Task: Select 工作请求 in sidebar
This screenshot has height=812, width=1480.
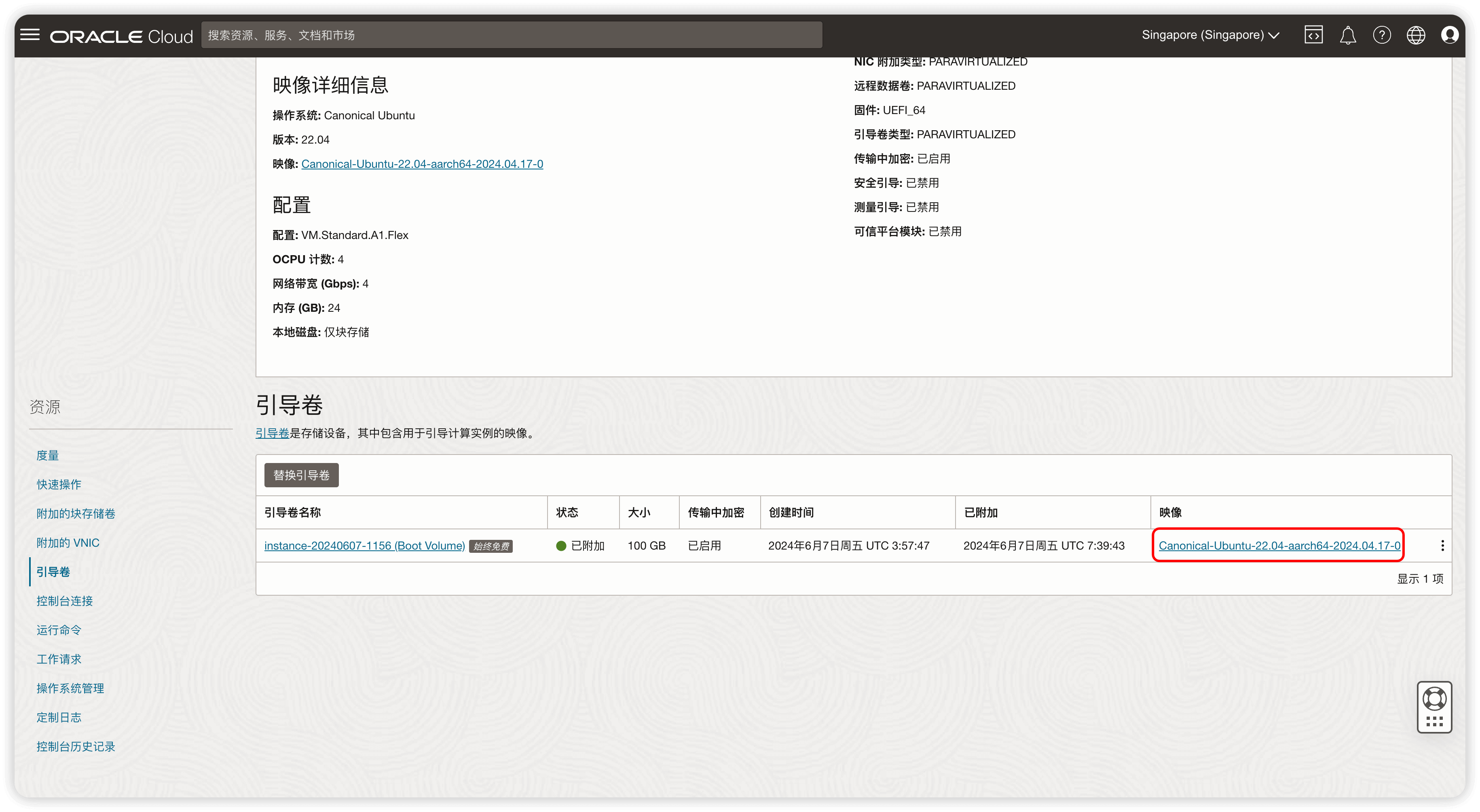Action: [59, 659]
